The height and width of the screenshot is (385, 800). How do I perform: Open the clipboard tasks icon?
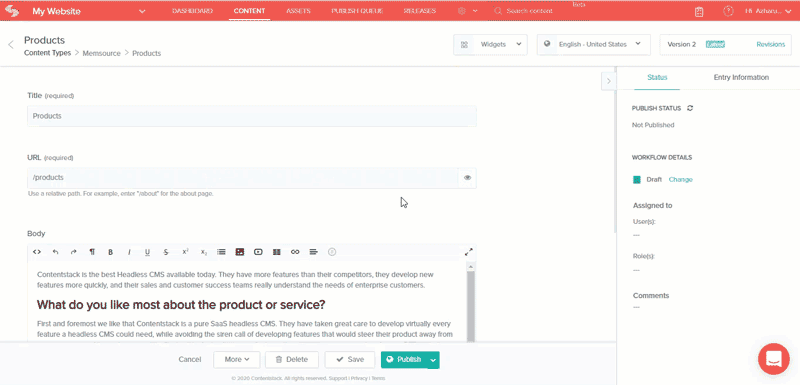pyautogui.click(x=699, y=12)
